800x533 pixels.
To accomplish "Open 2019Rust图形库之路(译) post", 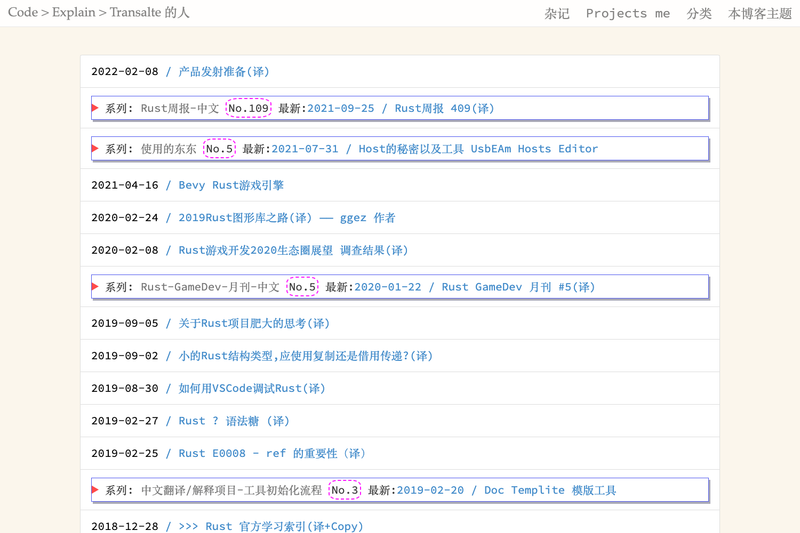I will 287,218.
